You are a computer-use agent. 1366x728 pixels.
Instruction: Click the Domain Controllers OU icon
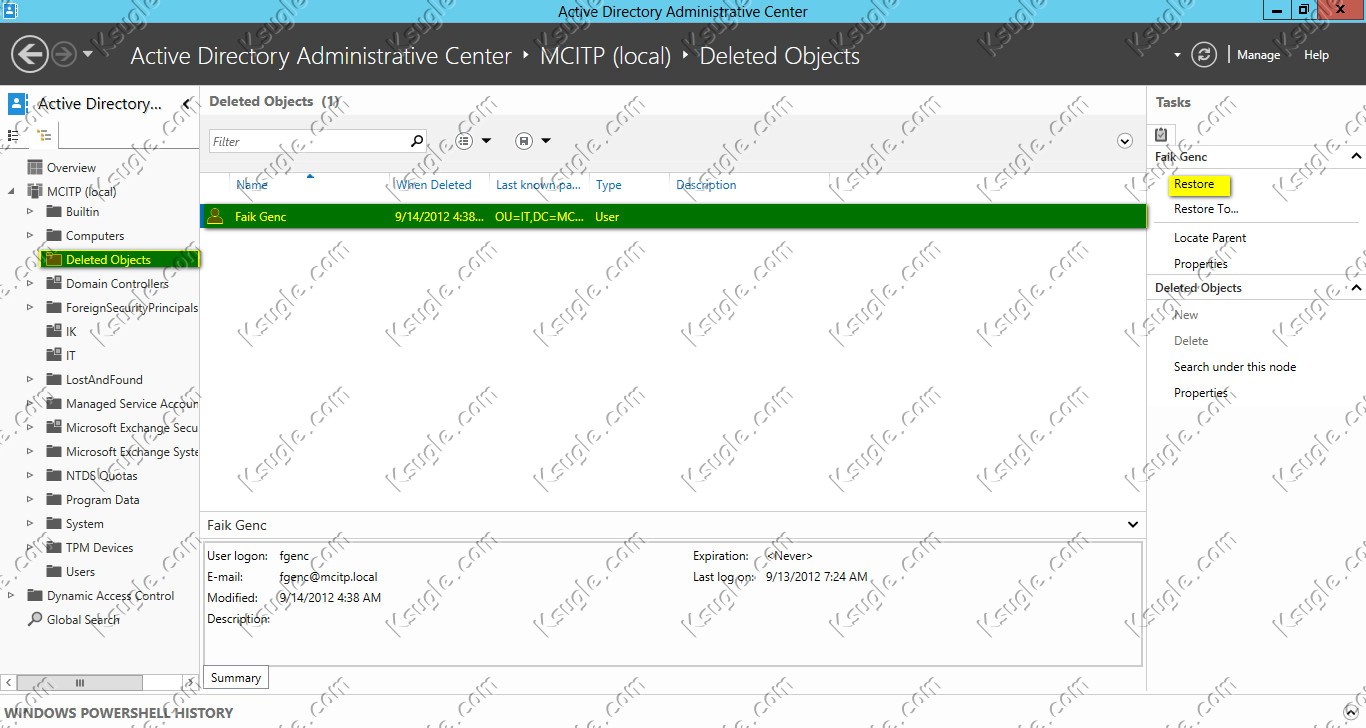54,283
